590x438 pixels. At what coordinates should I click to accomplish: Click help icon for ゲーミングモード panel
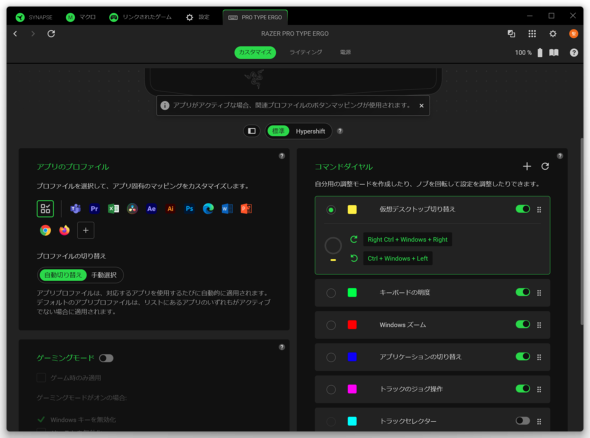click(282, 347)
